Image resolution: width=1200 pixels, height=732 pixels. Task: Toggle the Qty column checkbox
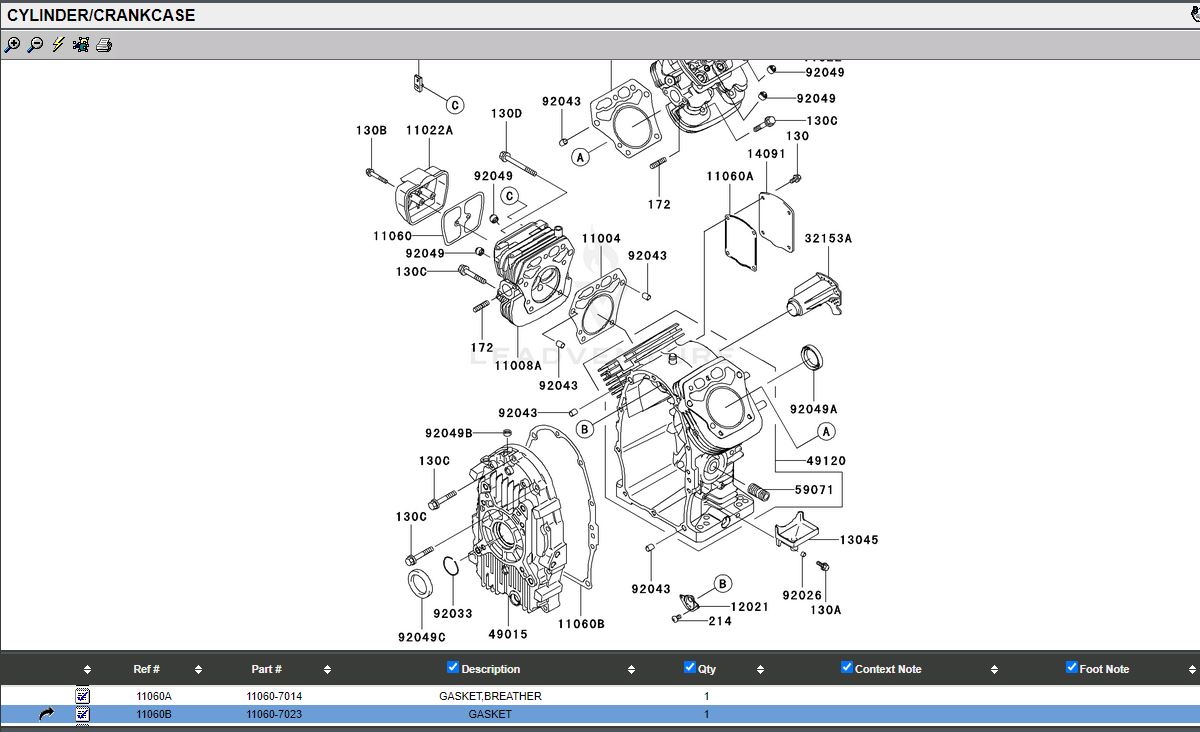689,668
